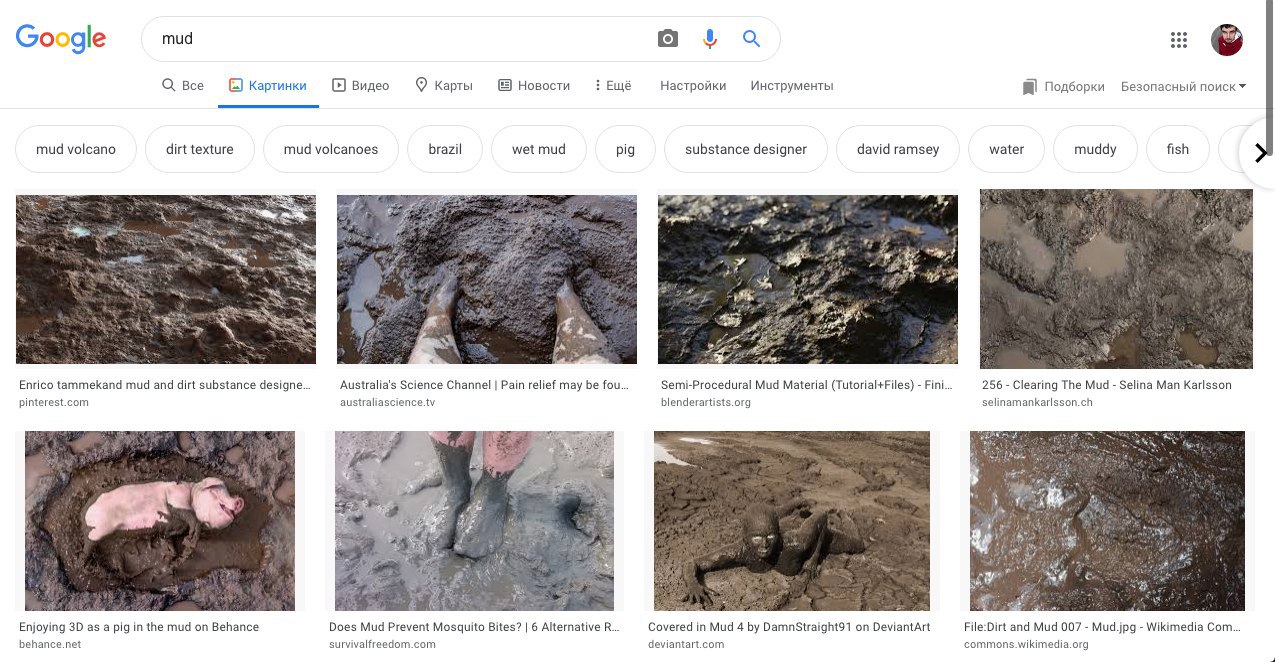Select the david ramsey chip
Viewport: 1275px width, 662px height.
898,149
